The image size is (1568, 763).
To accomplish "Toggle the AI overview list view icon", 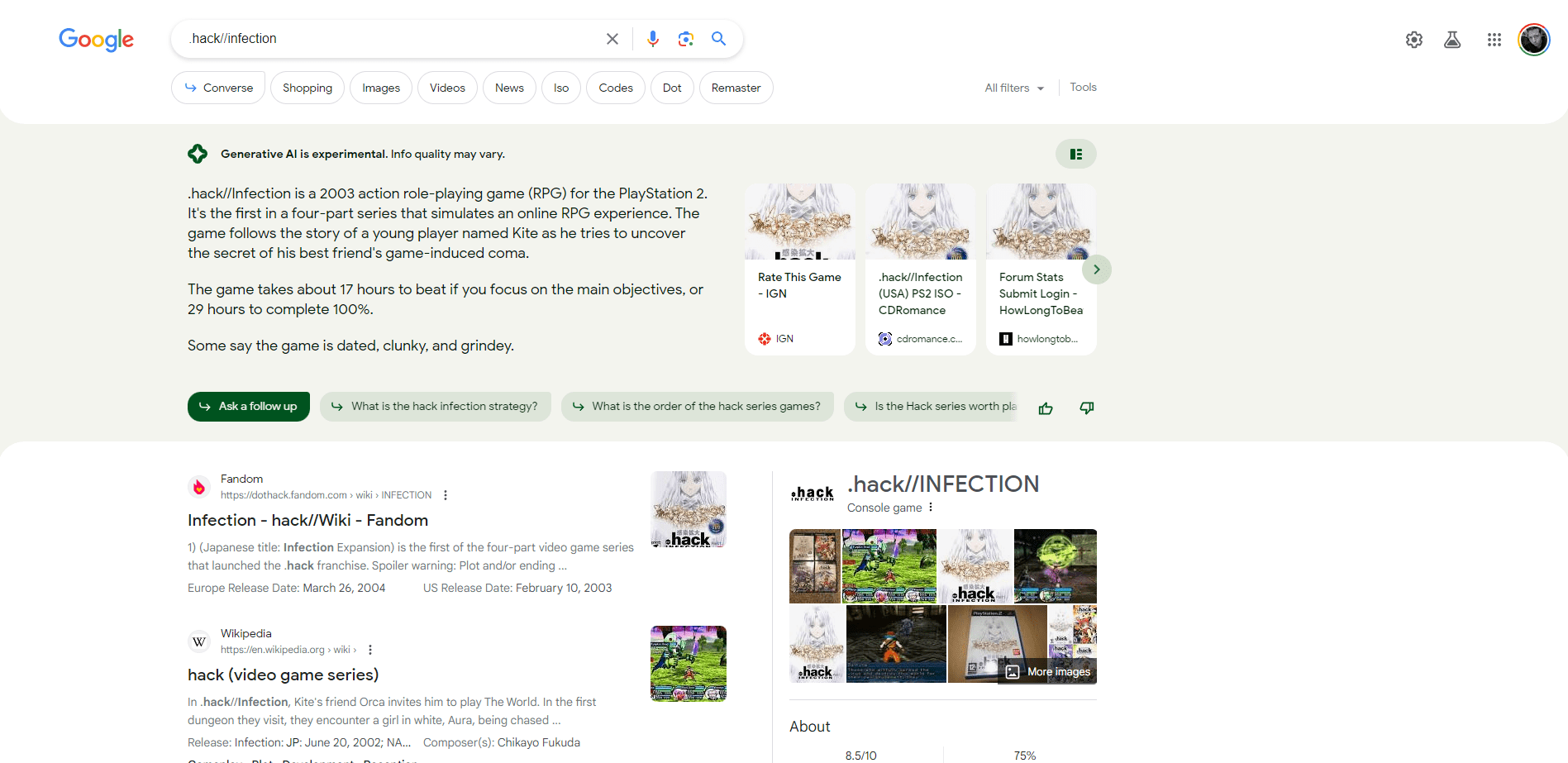I will 1075,153.
